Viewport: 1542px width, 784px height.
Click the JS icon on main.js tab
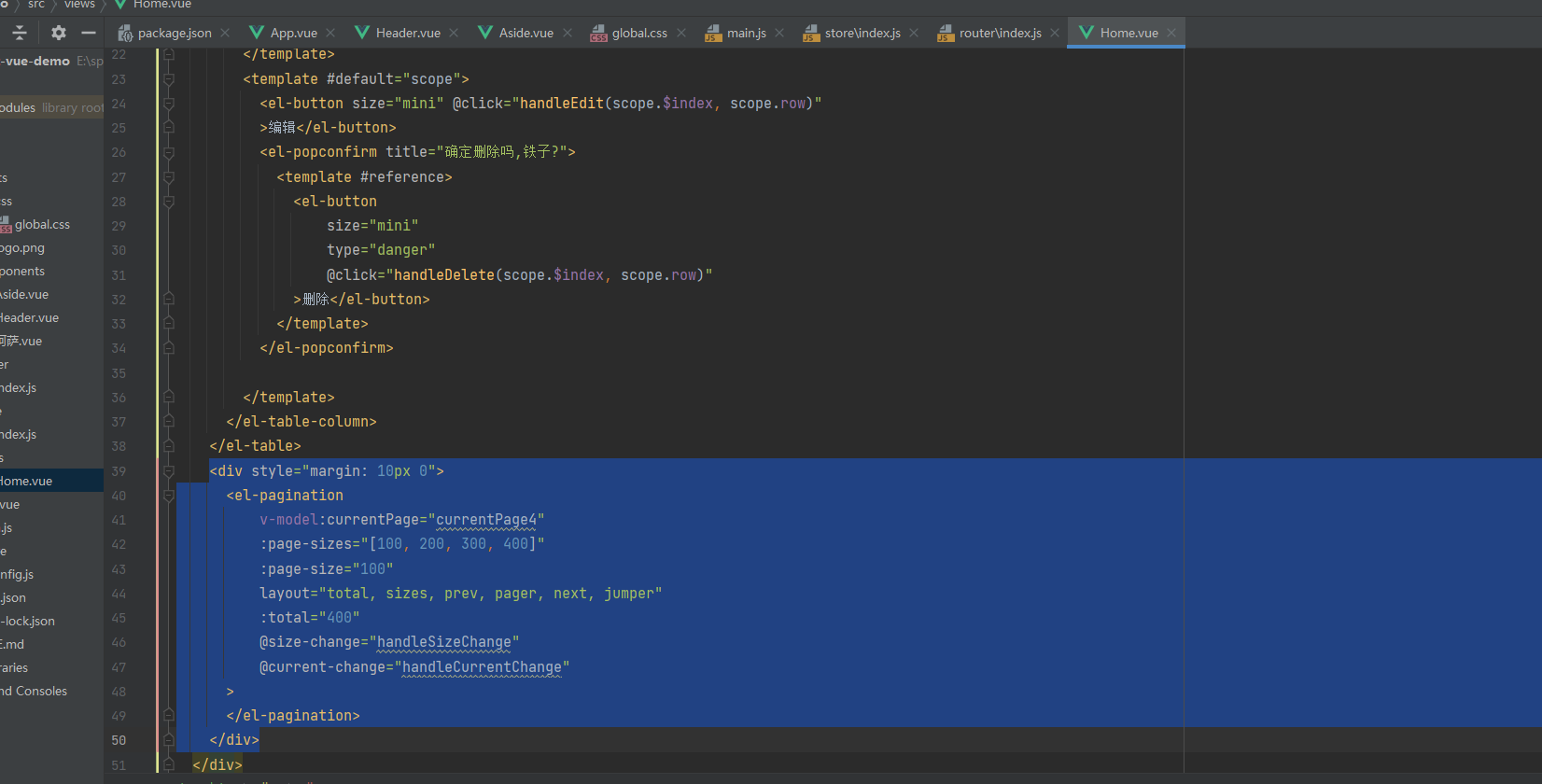click(713, 34)
